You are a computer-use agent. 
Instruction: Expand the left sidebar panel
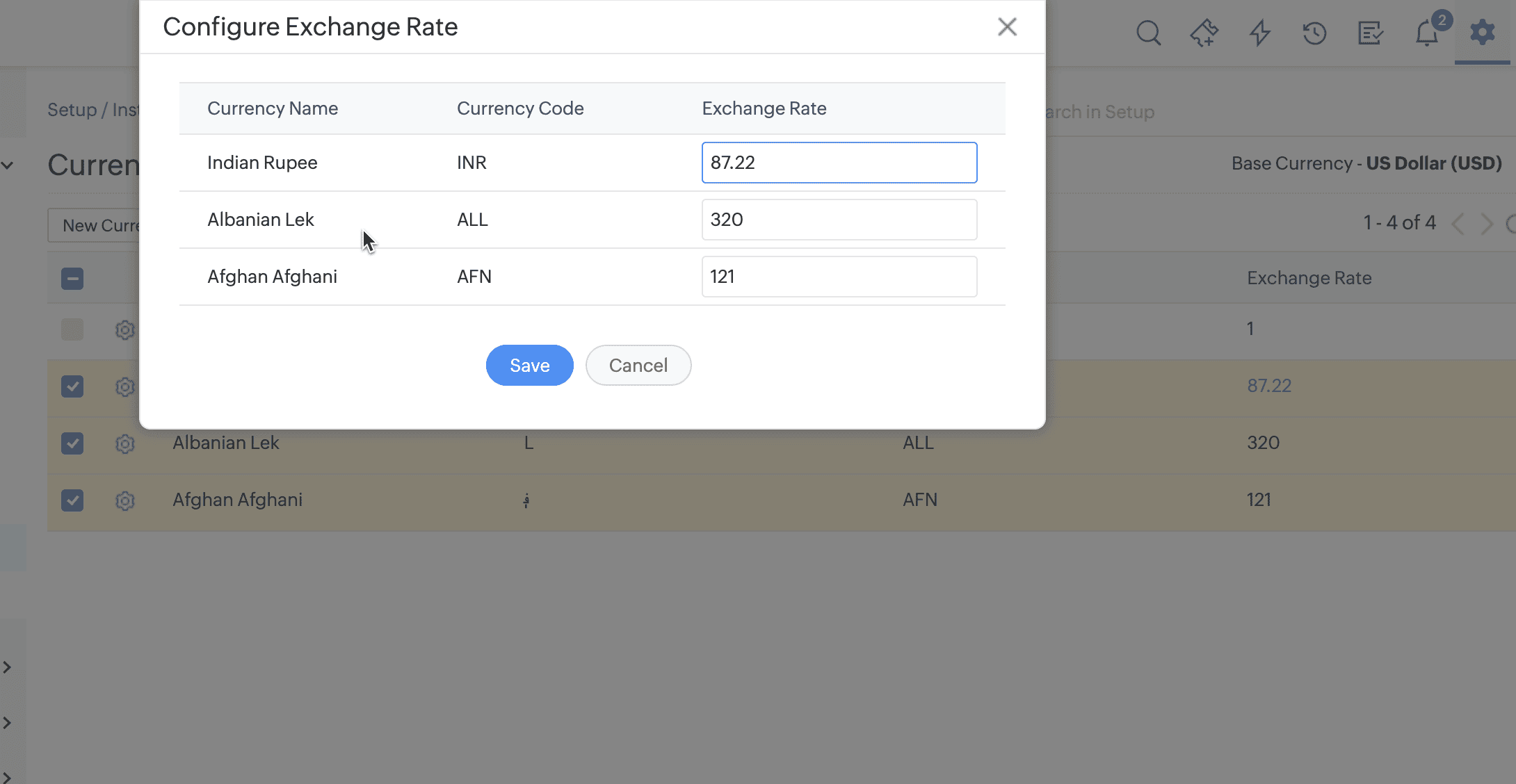point(8,667)
